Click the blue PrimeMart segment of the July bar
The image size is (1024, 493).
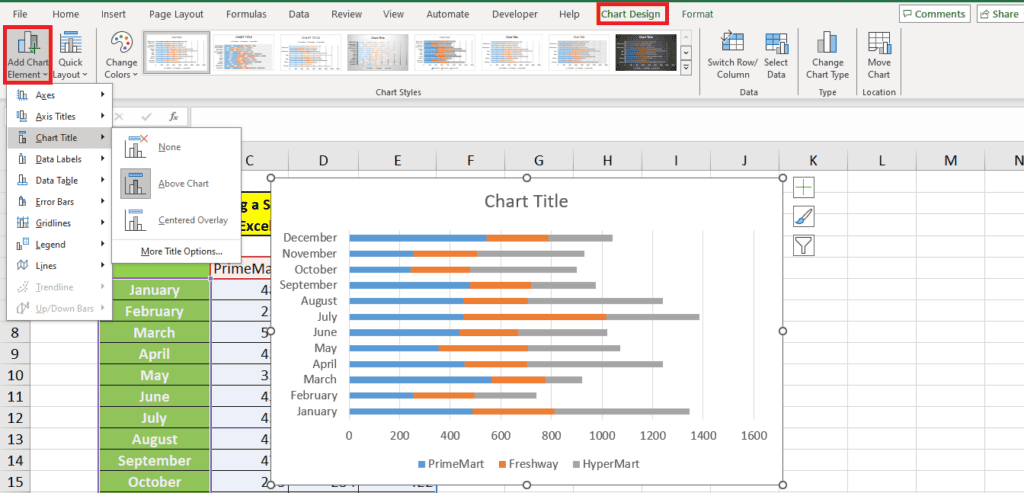[x=406, y=317]
